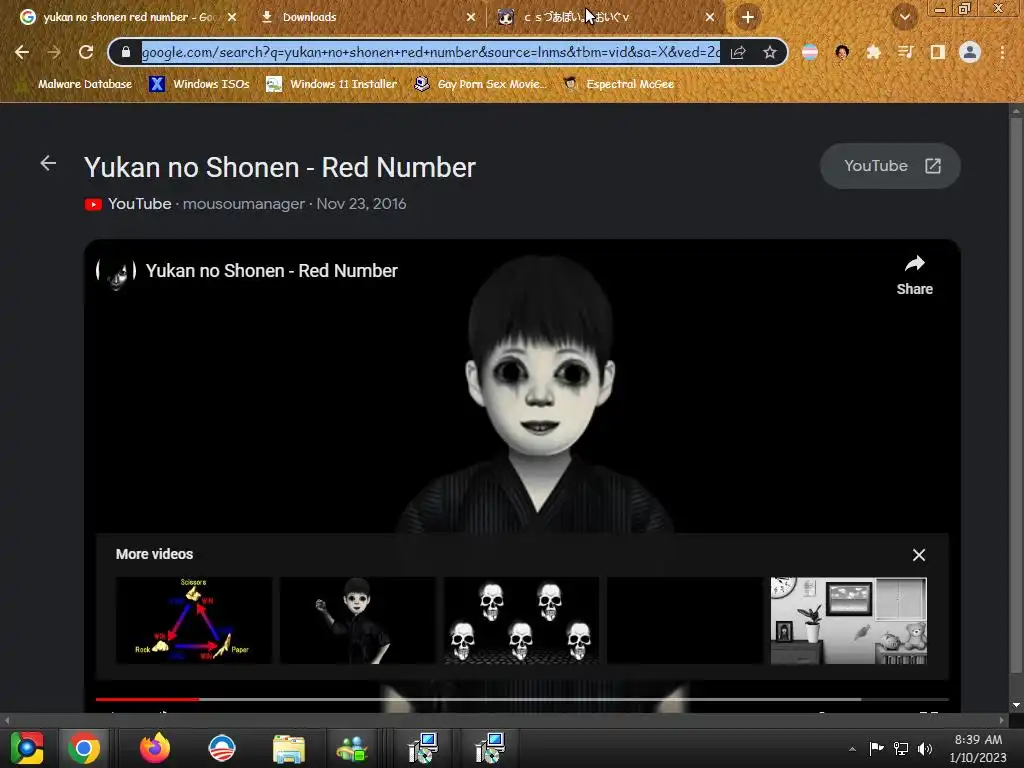Screen dimensions: 1024x768
Task: Expand the tab search dropdown arrow
Action: point(904,17)
